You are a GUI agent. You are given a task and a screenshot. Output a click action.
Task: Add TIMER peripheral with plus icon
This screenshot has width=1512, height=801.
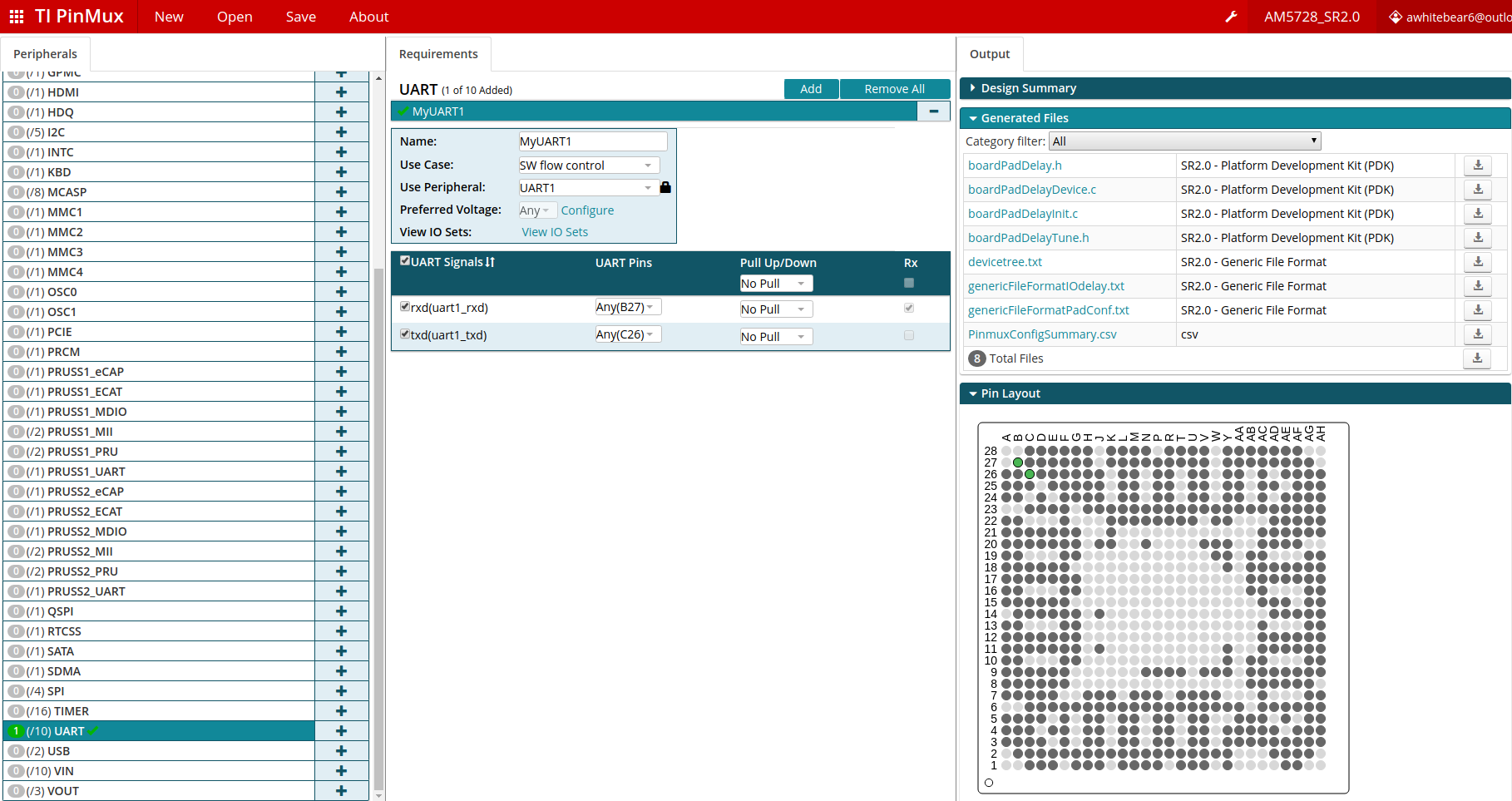click(x=341, y=711)
